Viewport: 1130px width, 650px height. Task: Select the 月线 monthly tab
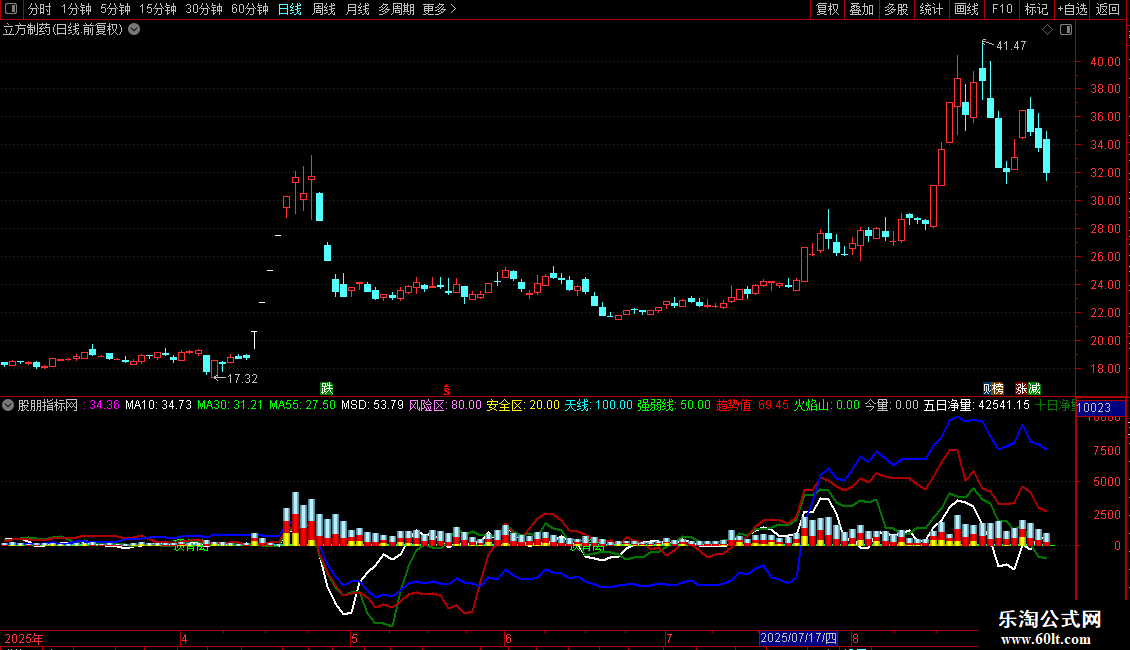pos(357,9)
